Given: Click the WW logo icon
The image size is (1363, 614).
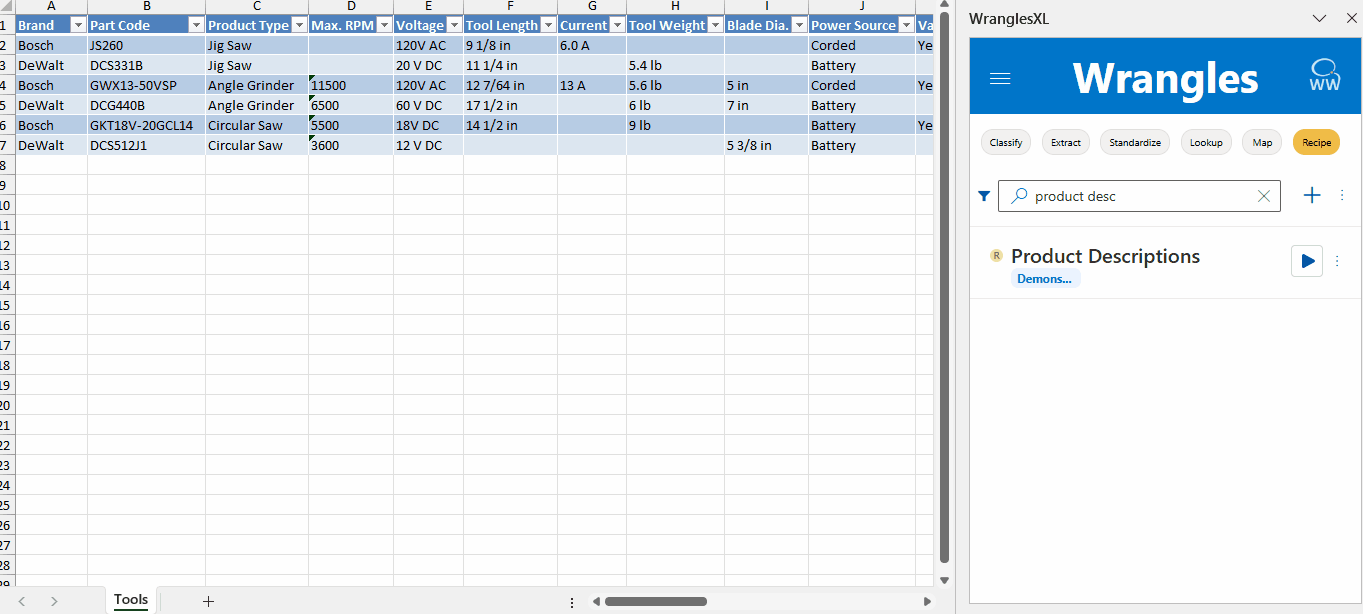Looking at the screenshot, I should click(x=1325, y=78).
